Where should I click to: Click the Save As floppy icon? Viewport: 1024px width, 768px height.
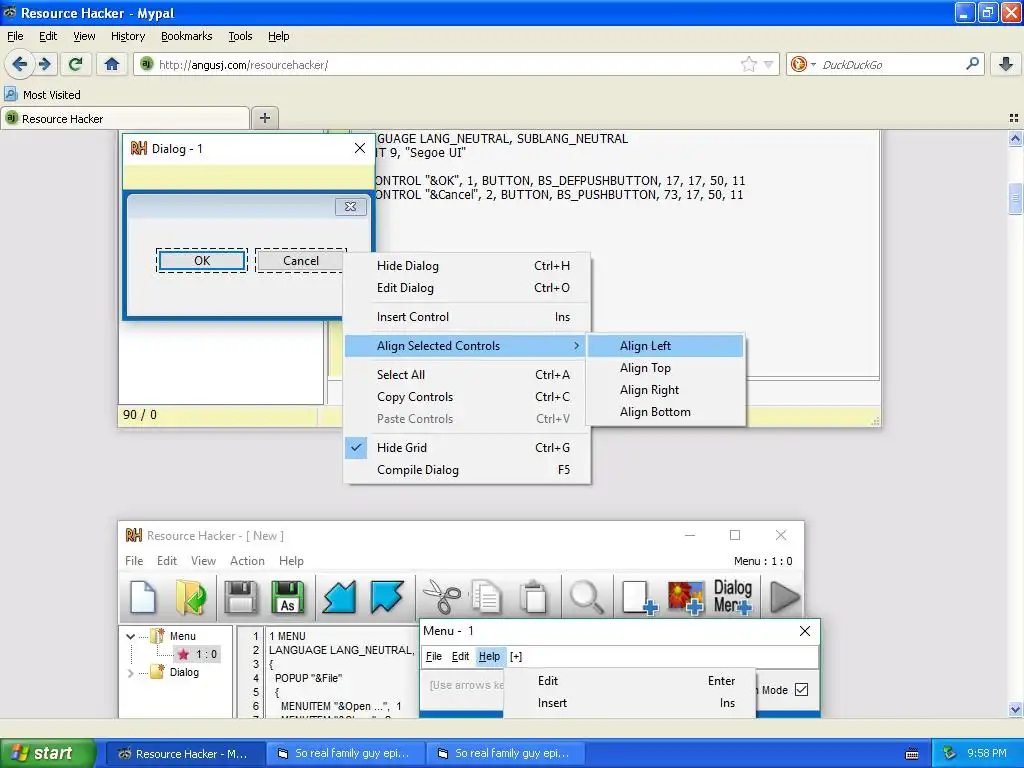[287, 597]
